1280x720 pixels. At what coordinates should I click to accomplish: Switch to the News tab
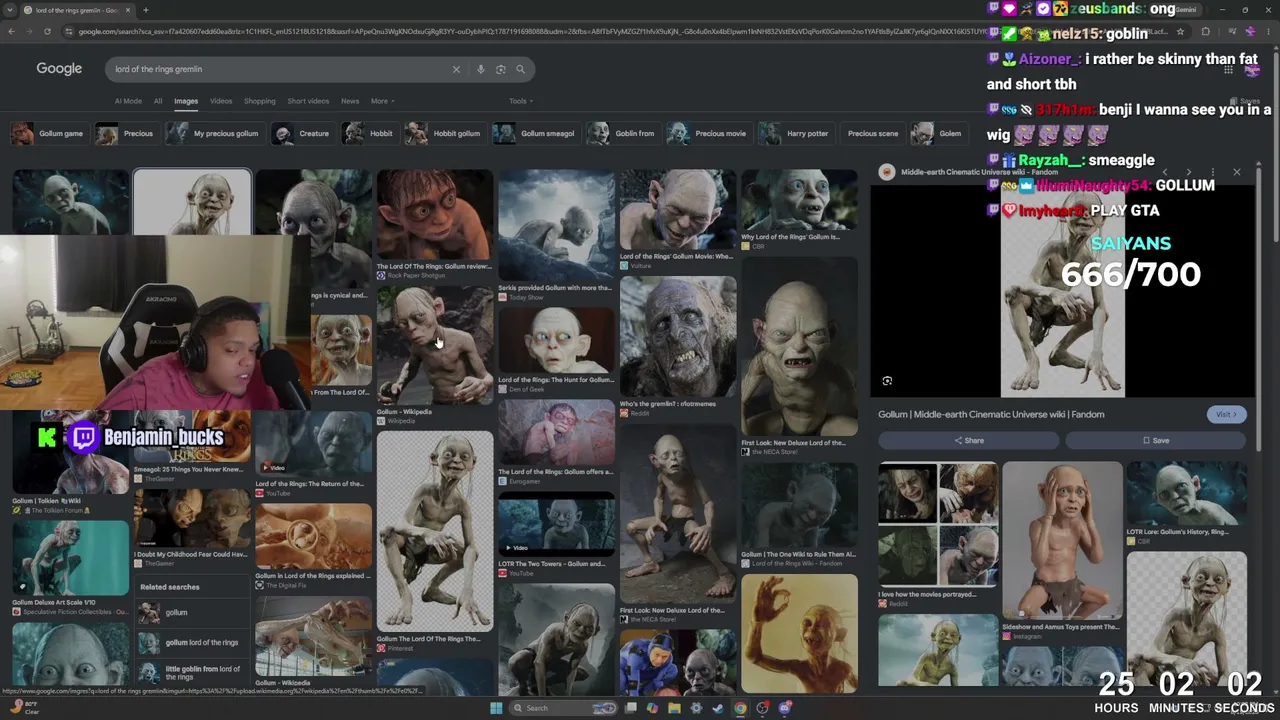[350, 101]
